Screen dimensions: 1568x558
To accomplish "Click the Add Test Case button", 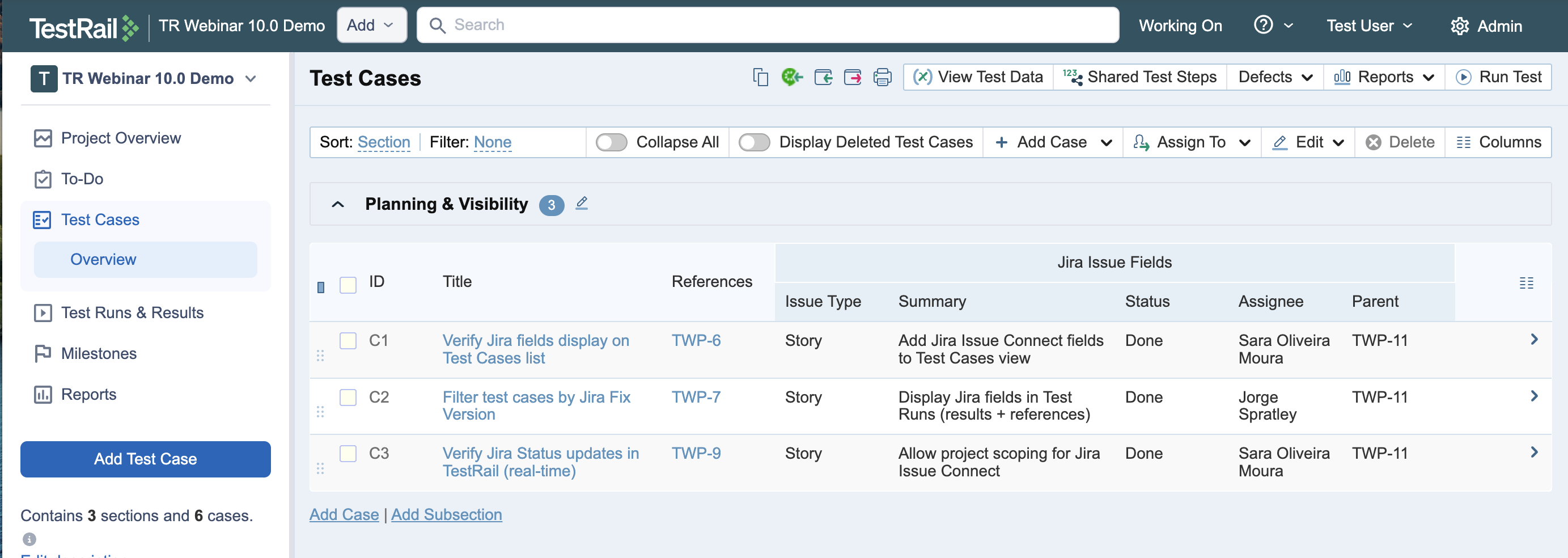I will 145,459.
